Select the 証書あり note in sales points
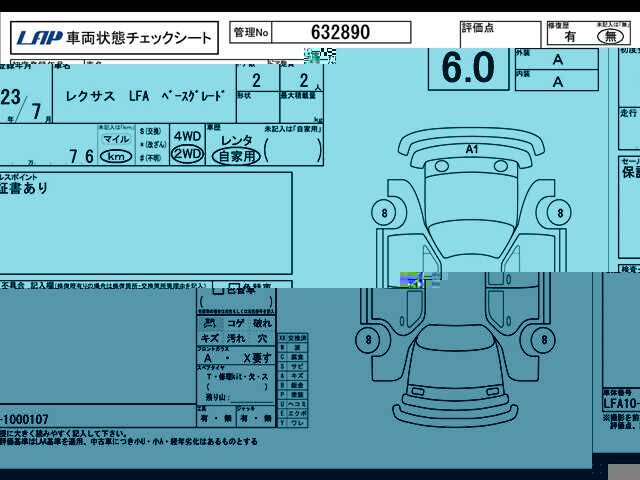Viewport: 640px width, 480px height. 24,188
